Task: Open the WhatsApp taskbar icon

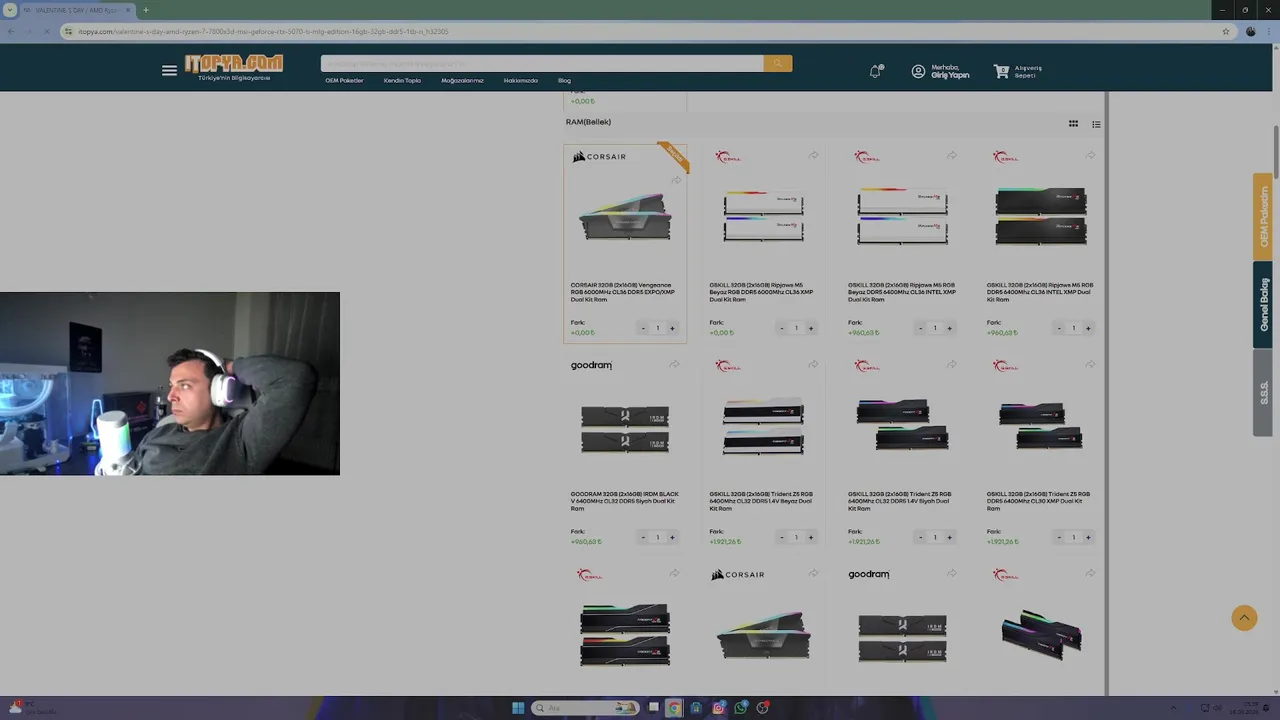Action: (x=740, y=708)
